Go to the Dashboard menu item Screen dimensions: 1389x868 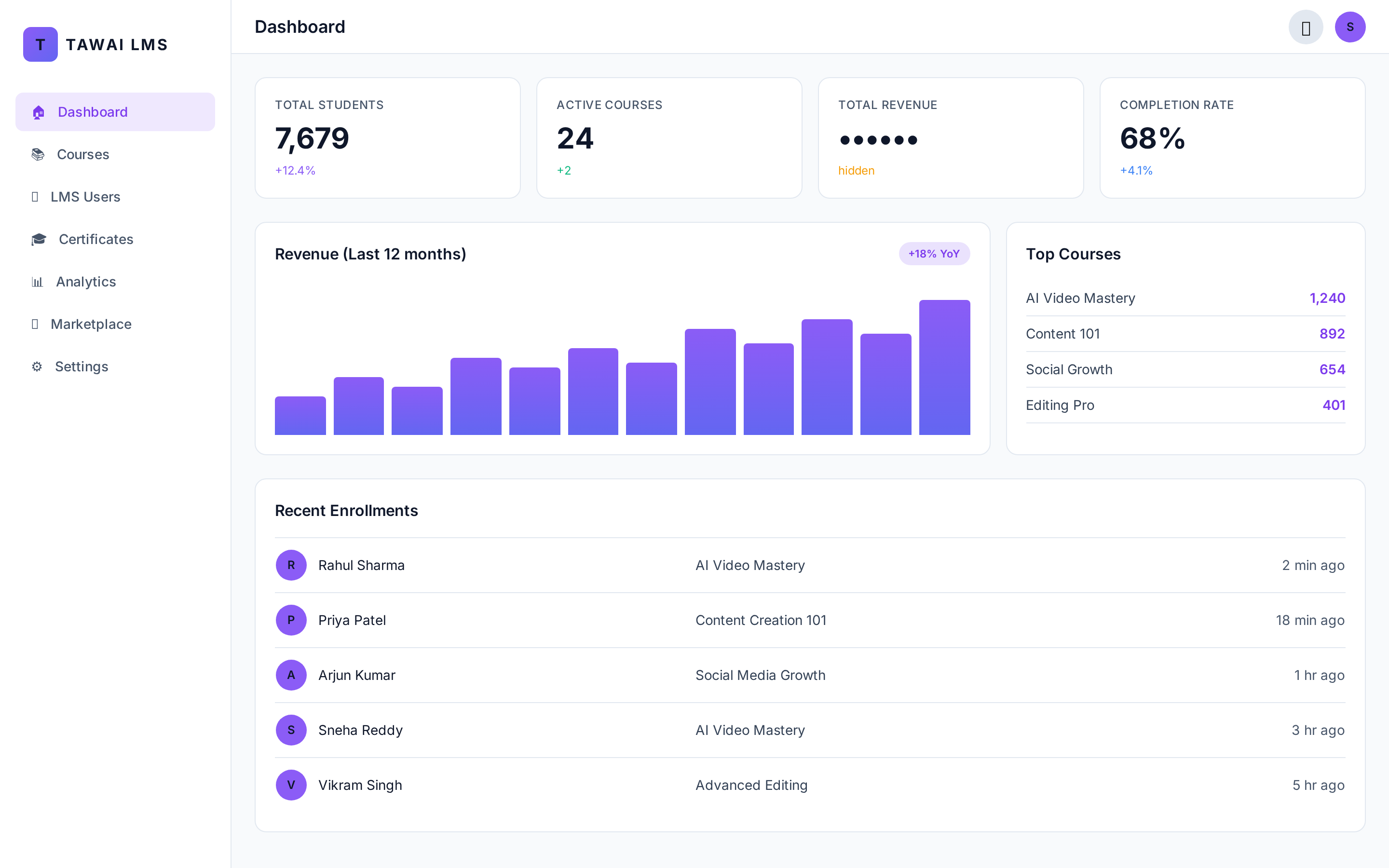coord(115,112)
